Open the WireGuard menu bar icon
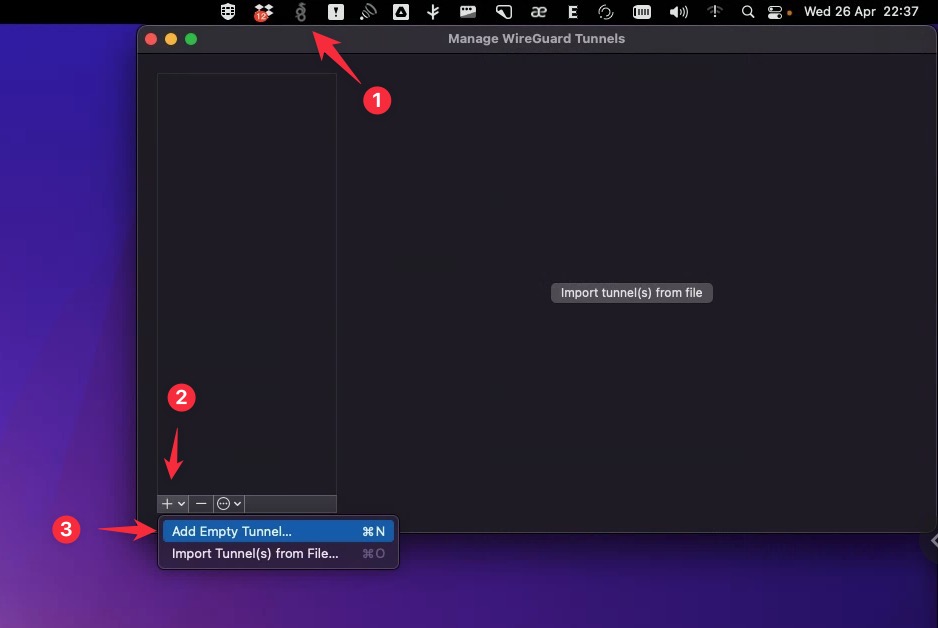 [x=301, y=12]
